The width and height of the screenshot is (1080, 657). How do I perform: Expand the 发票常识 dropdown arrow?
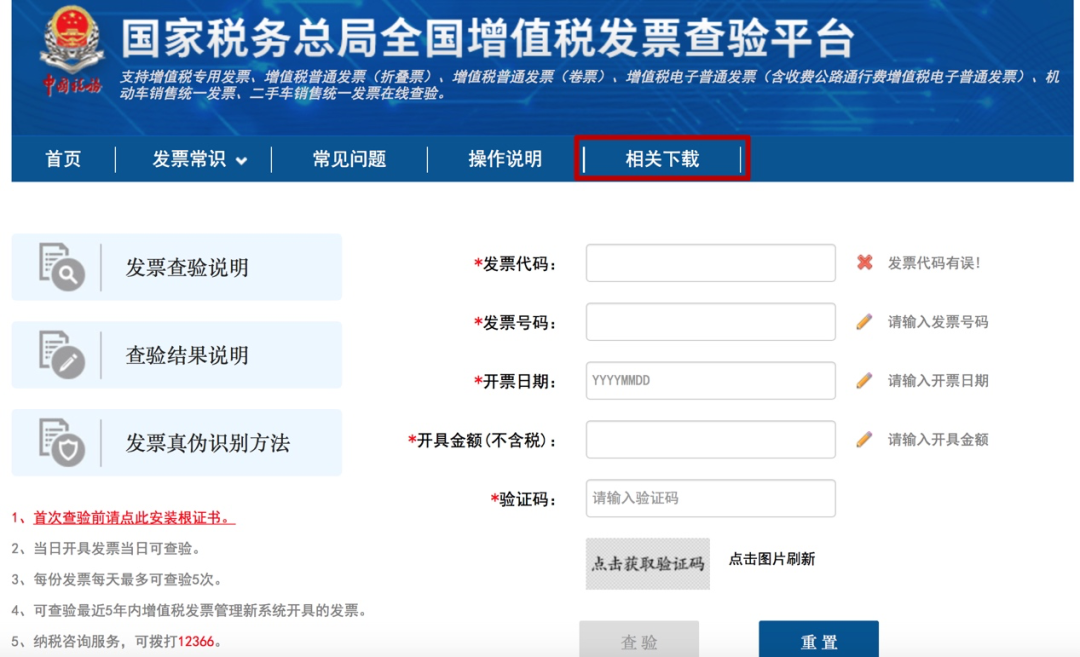[241, 161]
